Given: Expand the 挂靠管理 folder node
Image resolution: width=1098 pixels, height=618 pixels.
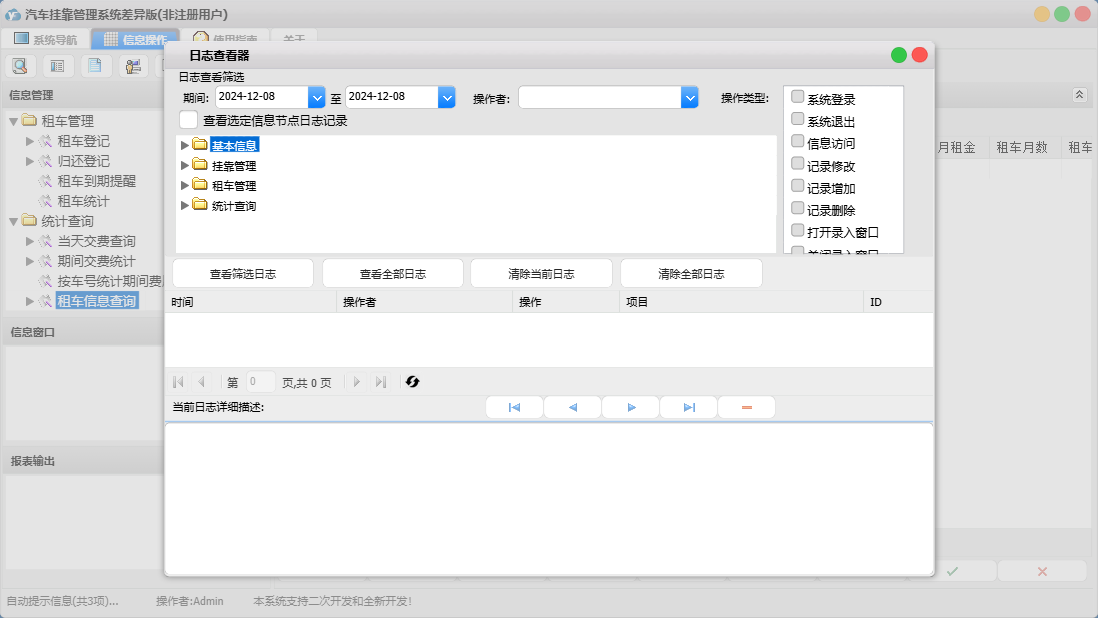Looking at the screenshot, I should click(184, 165).
